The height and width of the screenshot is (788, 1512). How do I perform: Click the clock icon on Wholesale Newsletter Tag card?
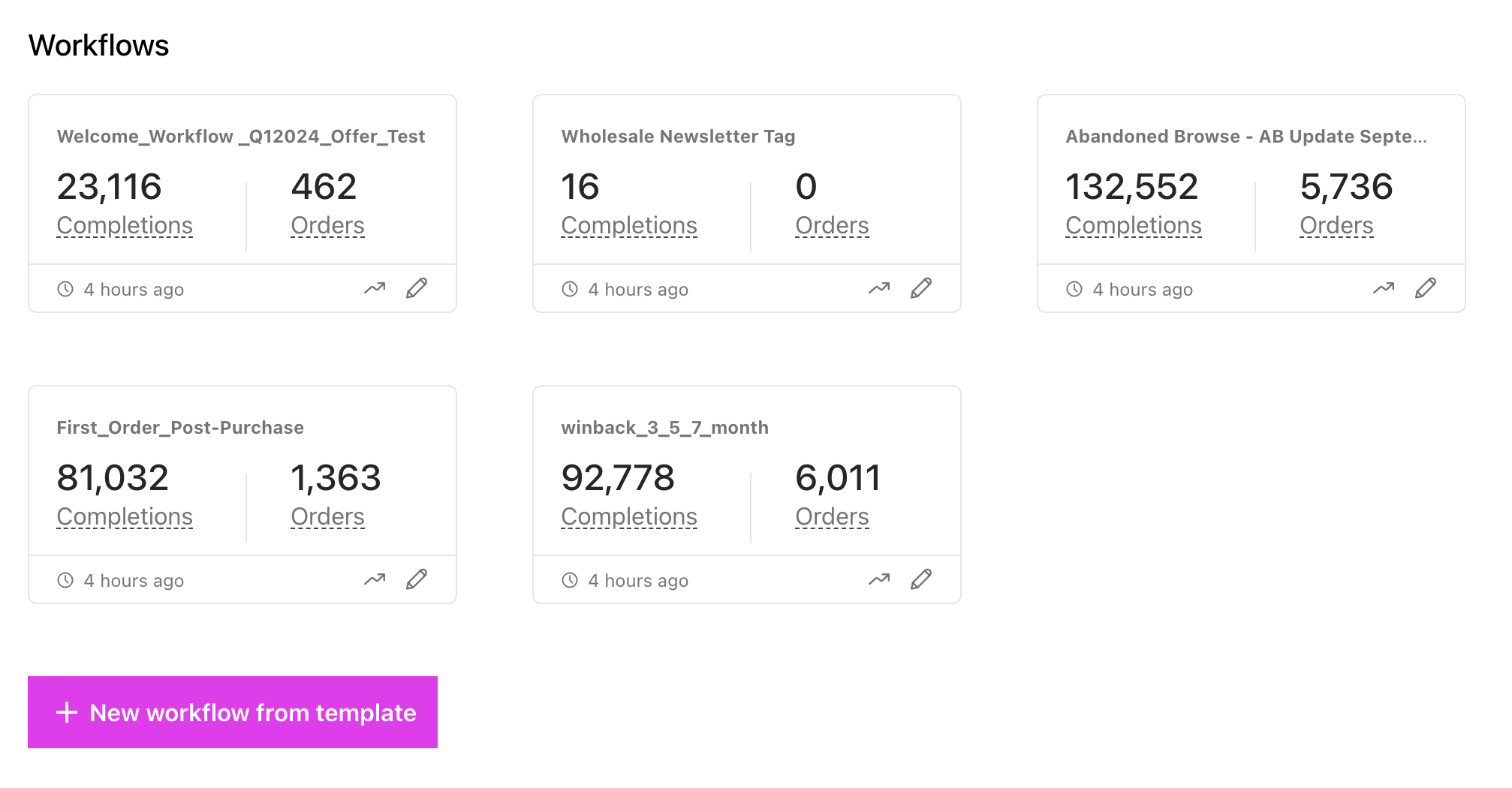click(568, 288)
